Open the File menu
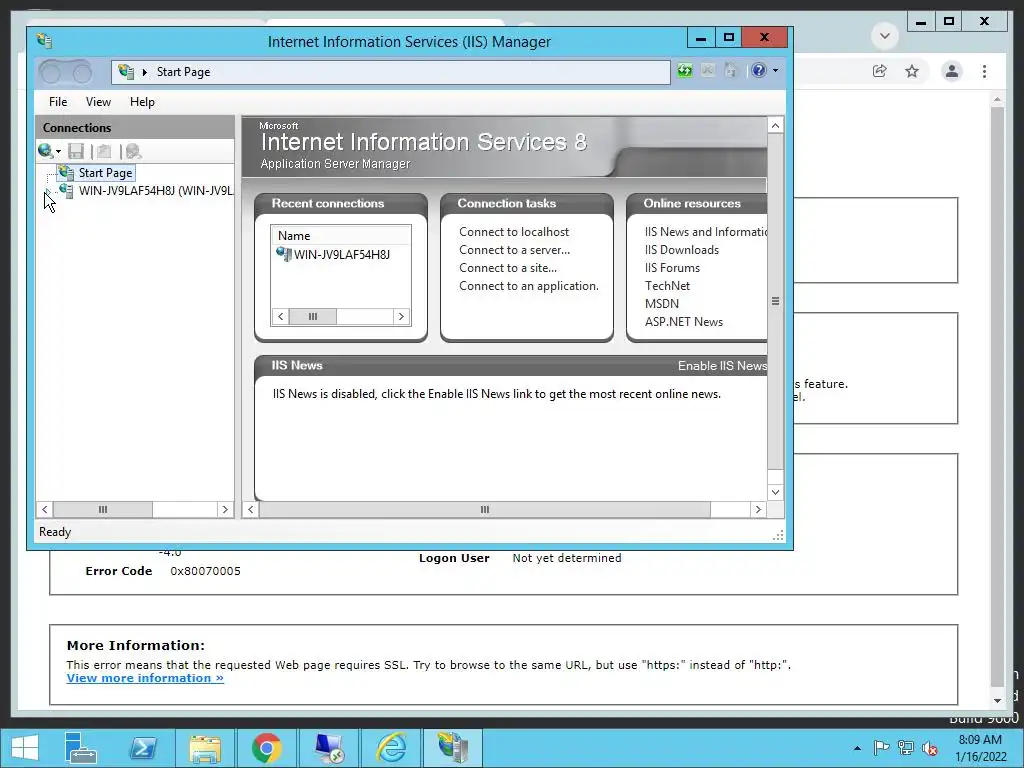Viewport: 1024px width, 768px height. (57, 102)
